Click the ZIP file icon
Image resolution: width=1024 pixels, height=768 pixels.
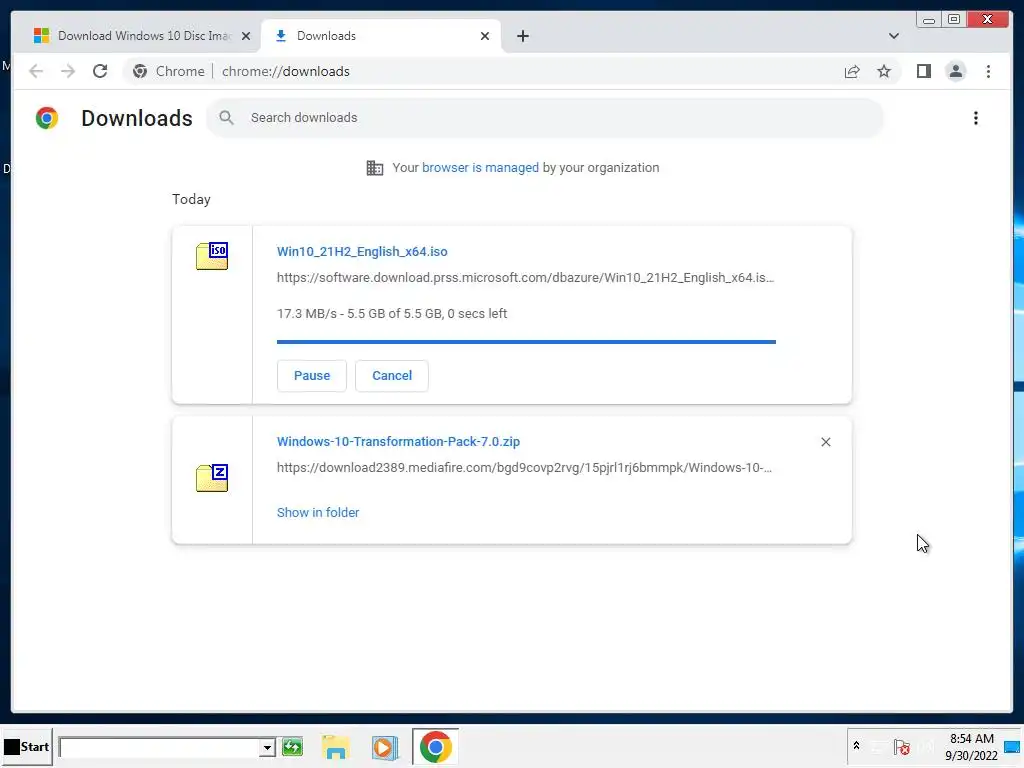point(212,478)
